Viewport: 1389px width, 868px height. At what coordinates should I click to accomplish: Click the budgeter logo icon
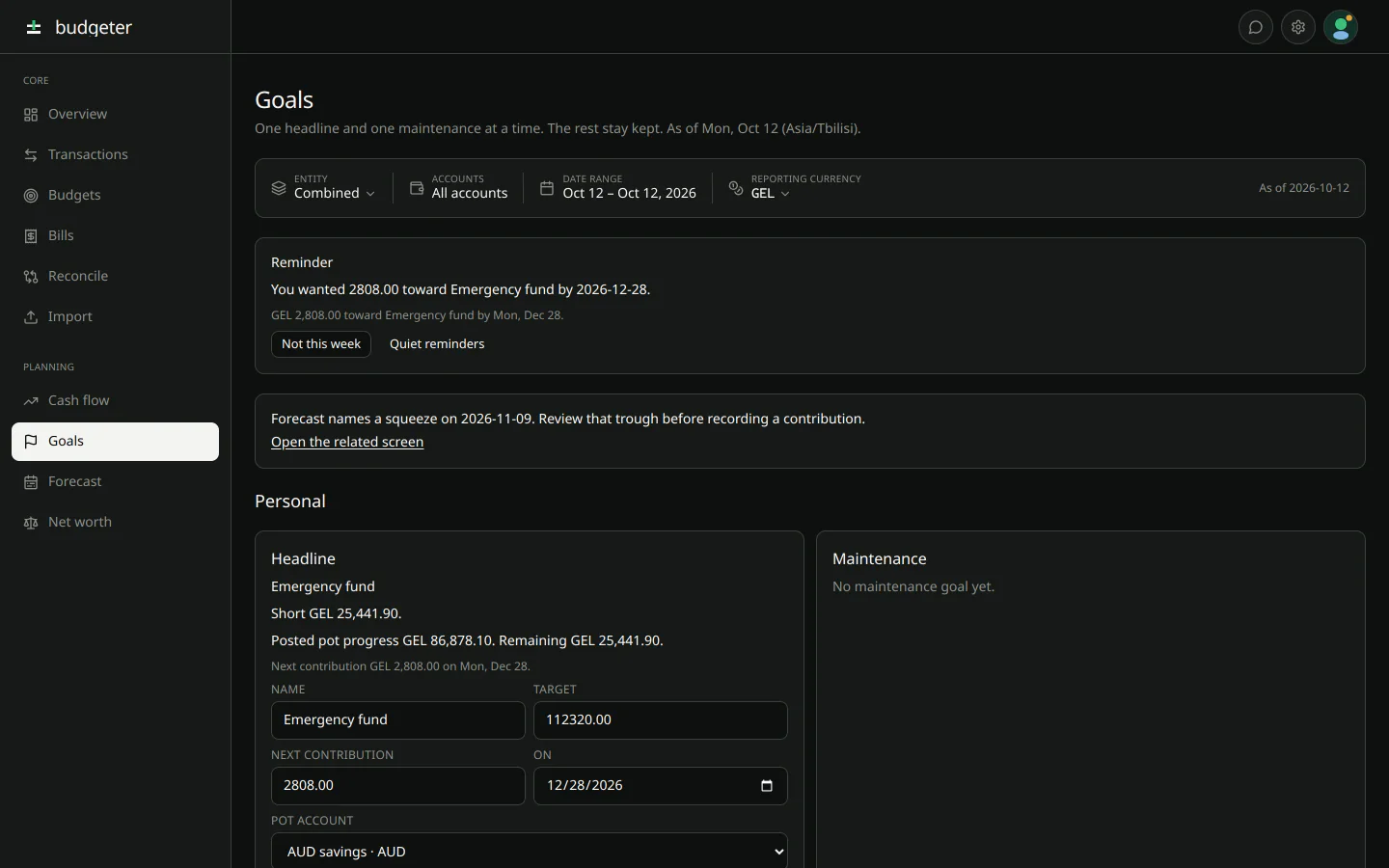pyautogui.click(x=34, y=27)
